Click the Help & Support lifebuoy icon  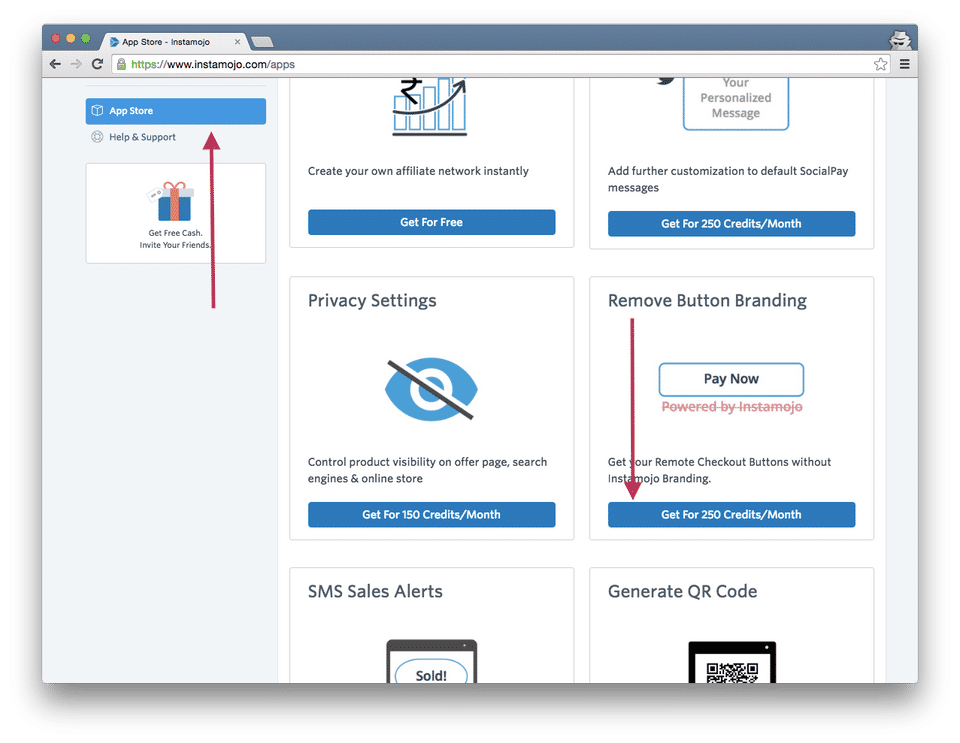(97, 137)
